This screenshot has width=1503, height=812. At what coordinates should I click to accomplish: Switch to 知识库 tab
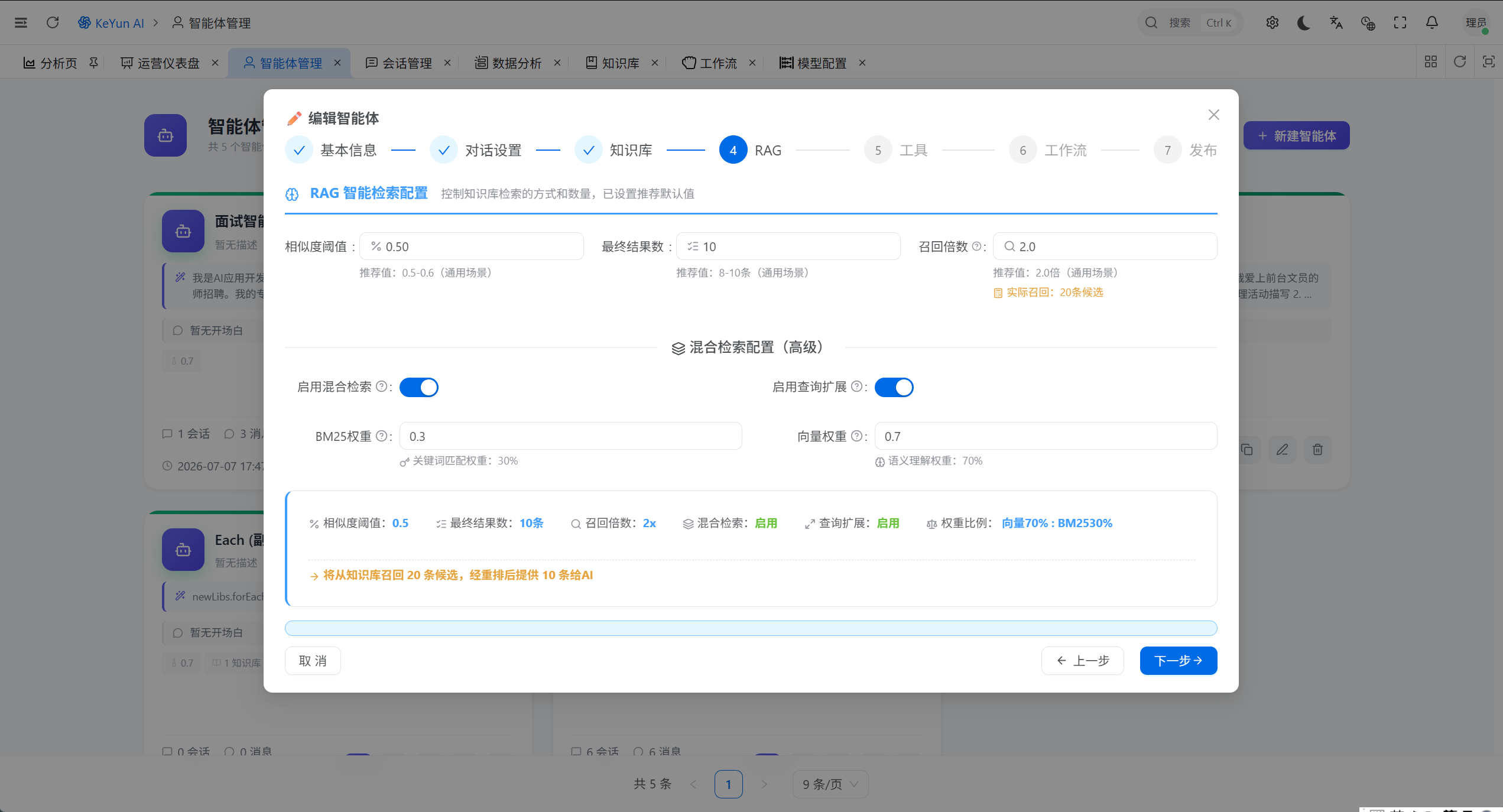click(612, 63)
